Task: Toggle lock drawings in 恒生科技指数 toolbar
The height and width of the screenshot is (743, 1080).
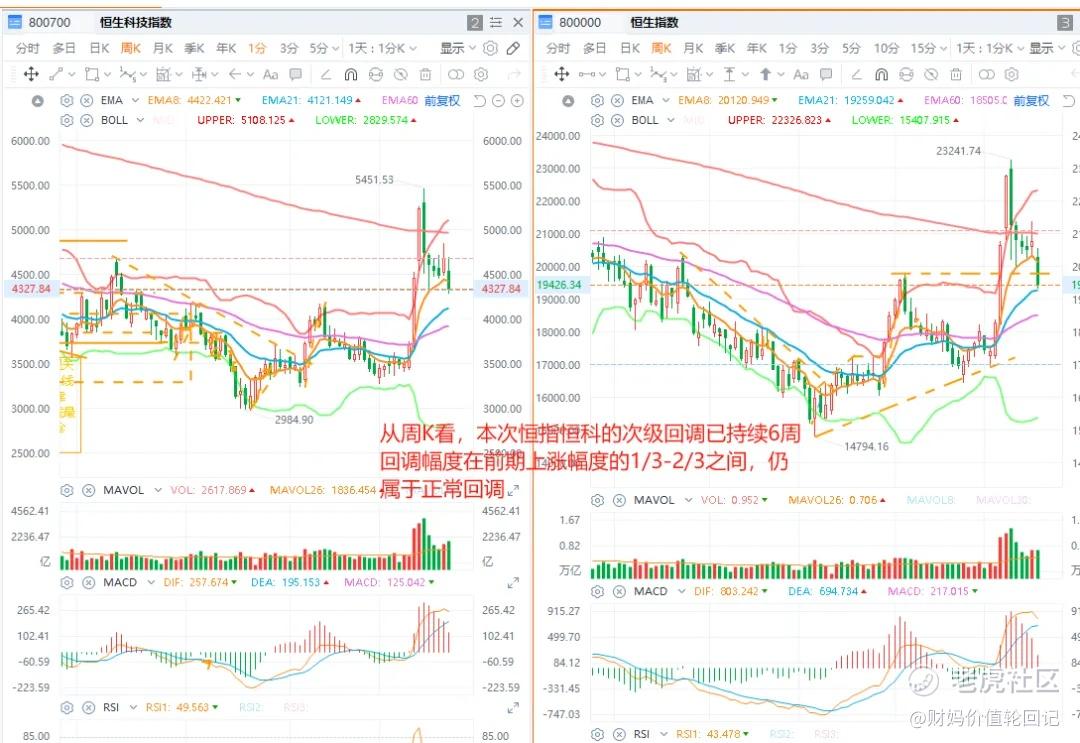Action: click(375, 74)
